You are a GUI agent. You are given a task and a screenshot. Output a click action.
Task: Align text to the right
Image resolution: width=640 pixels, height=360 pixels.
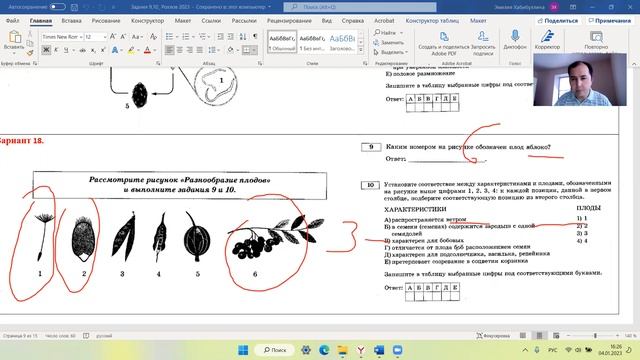pyautogui.click(x=189, y=50)
